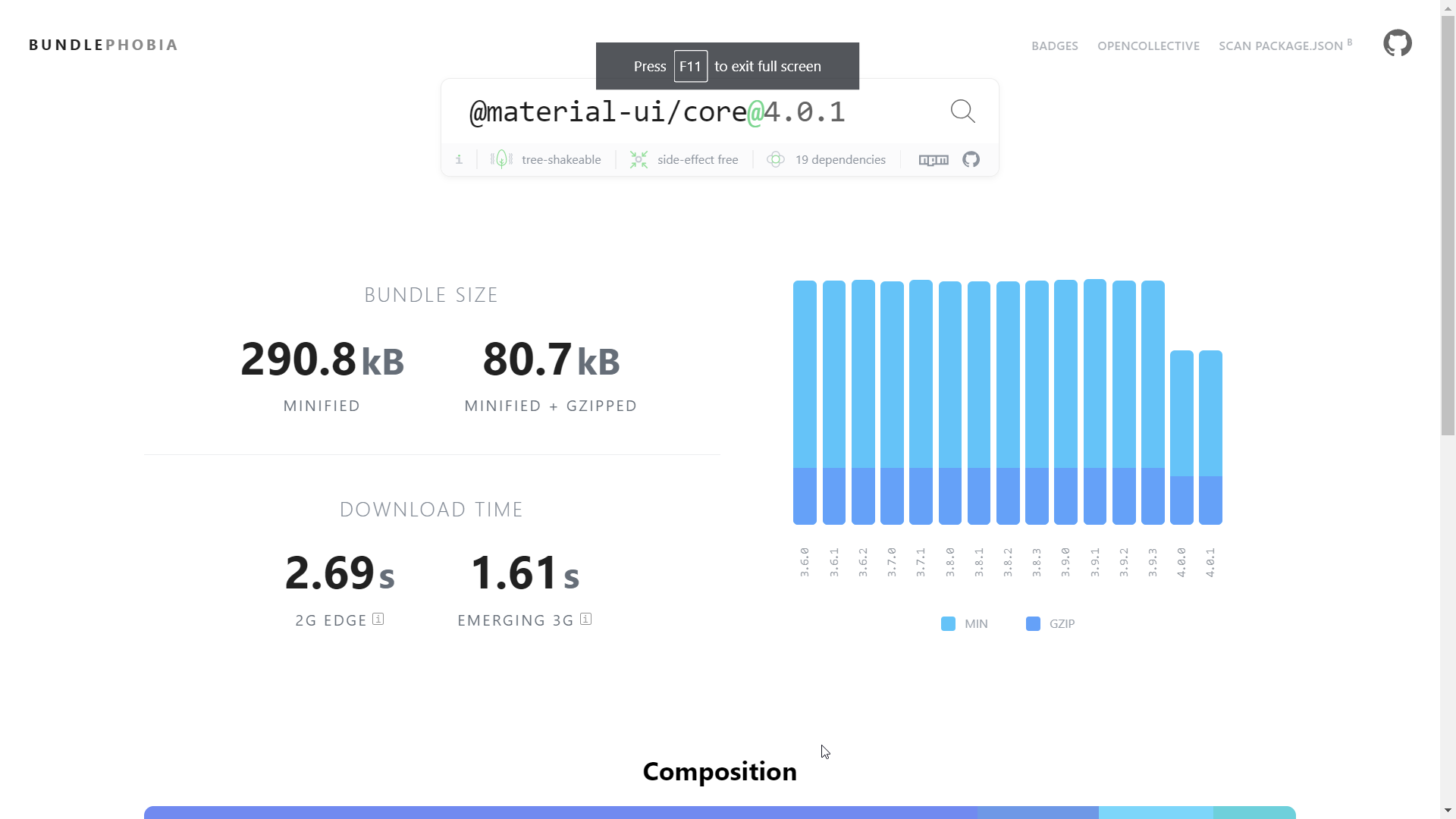This screenshot has width=1456, height=819.
Task: Open the SCAN PACKAGE.JSON menu item
Action: 1279,45
